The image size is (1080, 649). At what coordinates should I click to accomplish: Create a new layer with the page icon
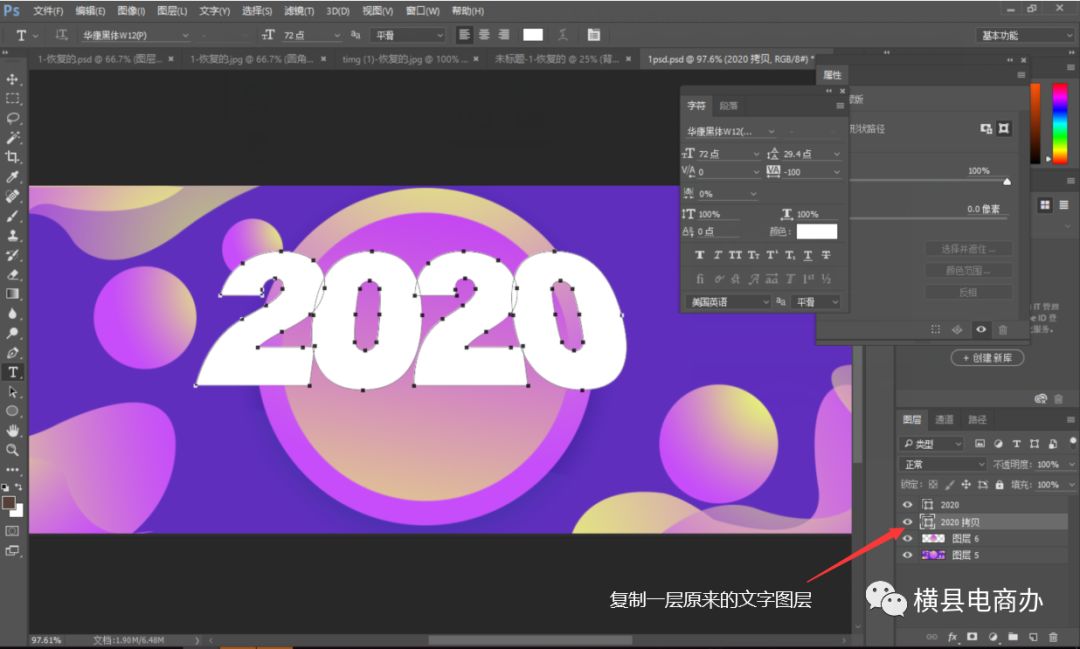tap(1033, 637)
